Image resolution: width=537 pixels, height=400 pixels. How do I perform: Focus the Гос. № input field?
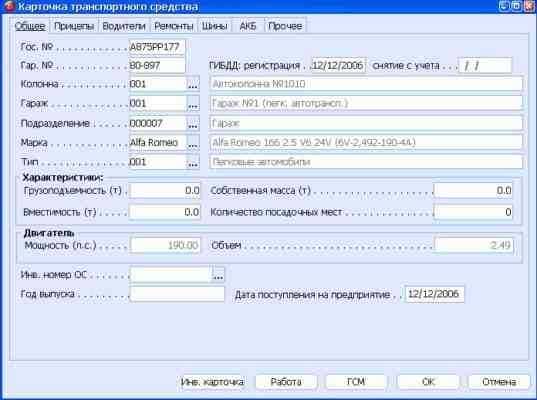(x=157, y=47)
